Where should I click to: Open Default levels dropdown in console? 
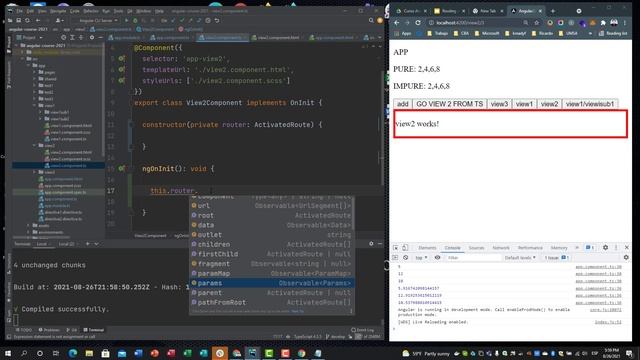520,258
